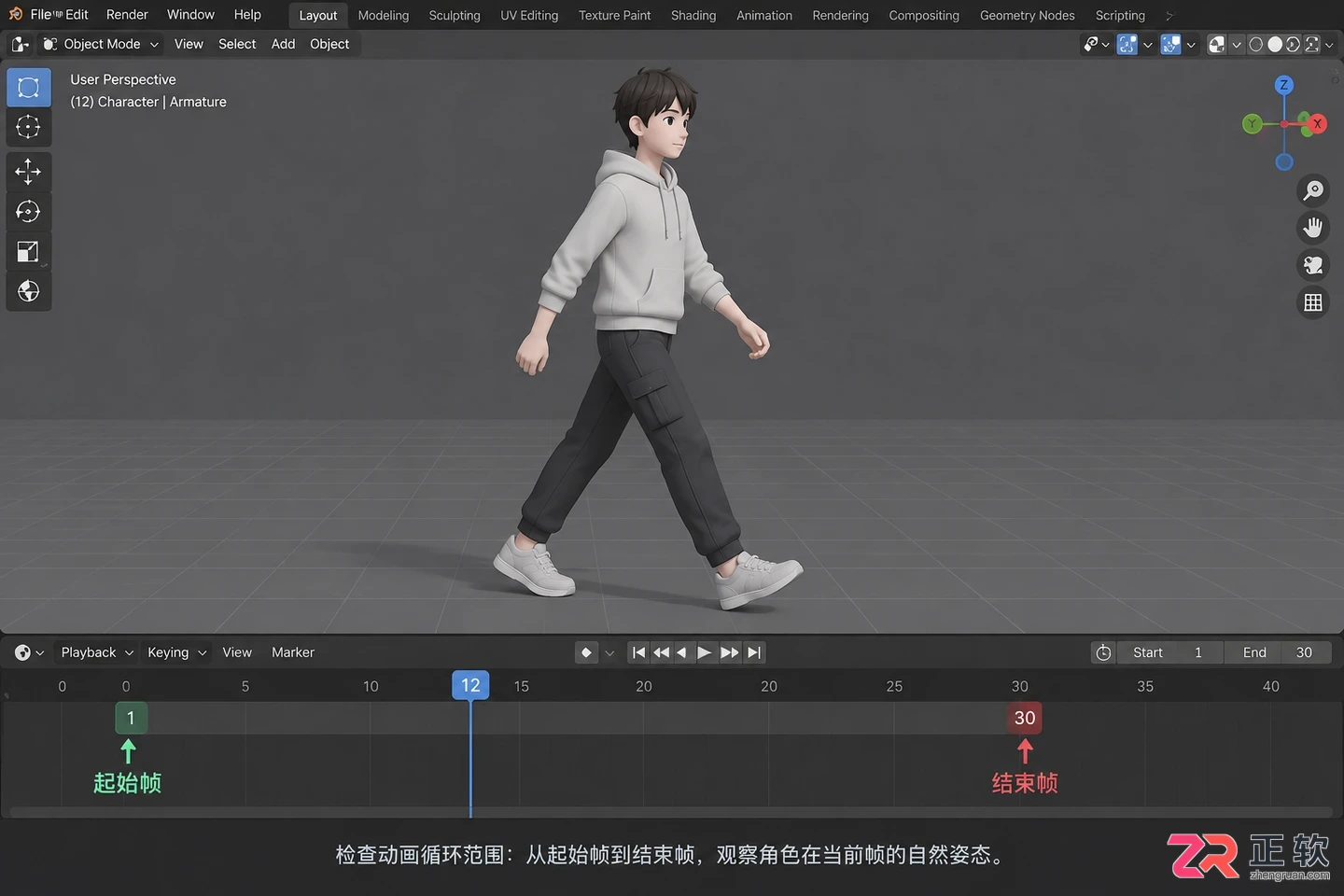Activate the Transform tool

[29, 291]
